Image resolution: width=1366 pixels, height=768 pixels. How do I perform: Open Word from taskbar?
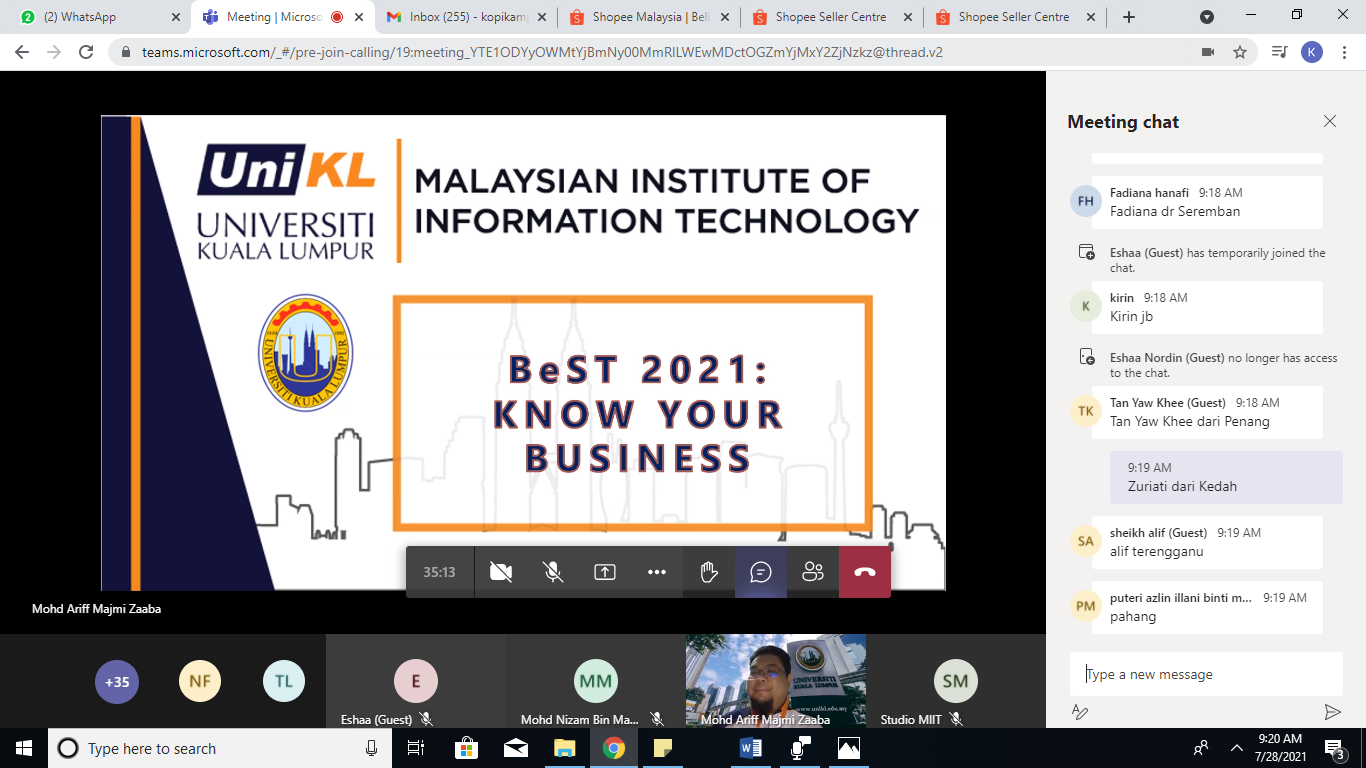tap(751, 748)
